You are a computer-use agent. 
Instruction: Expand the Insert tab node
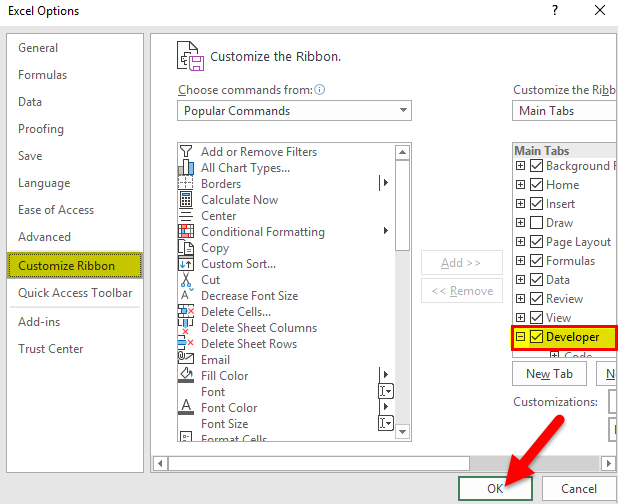[520, 203]
